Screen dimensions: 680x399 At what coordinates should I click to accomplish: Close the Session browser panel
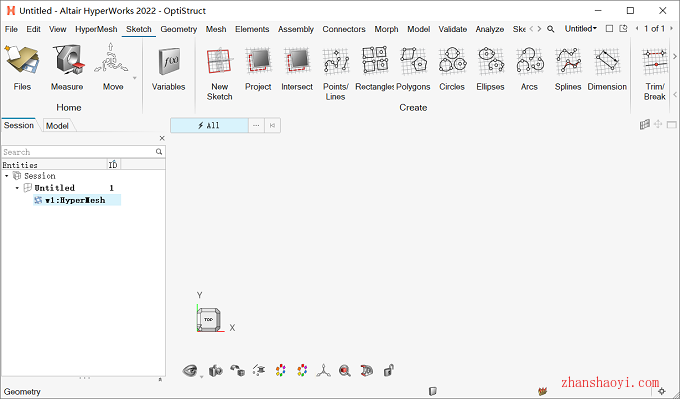(x=162, y=138)
